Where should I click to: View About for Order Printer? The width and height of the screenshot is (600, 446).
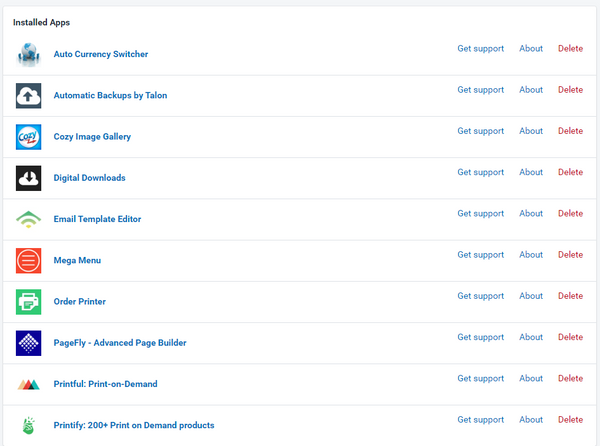point(531,296)
